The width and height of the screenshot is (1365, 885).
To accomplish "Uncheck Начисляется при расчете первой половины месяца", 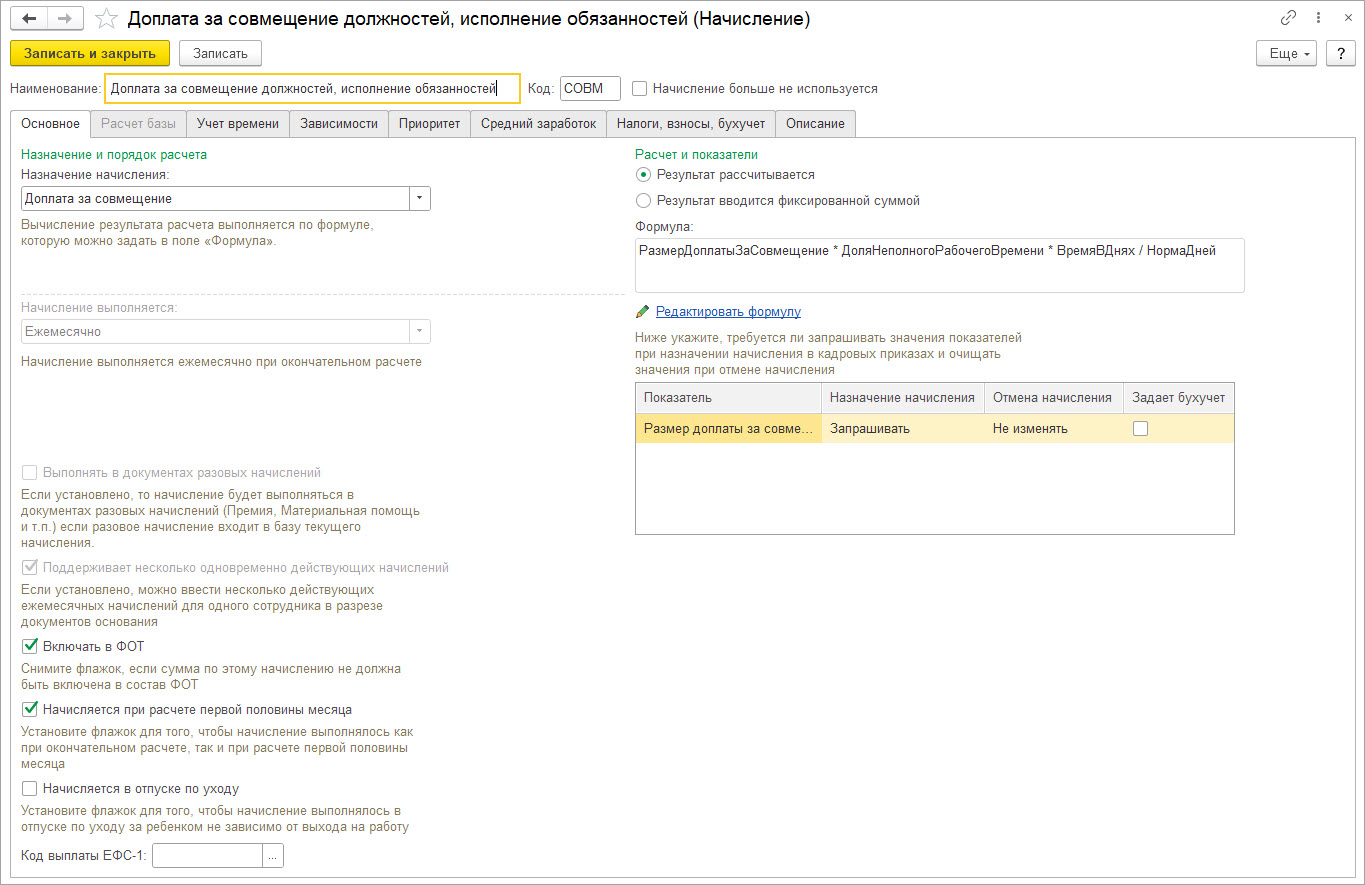I will point(29,709).
